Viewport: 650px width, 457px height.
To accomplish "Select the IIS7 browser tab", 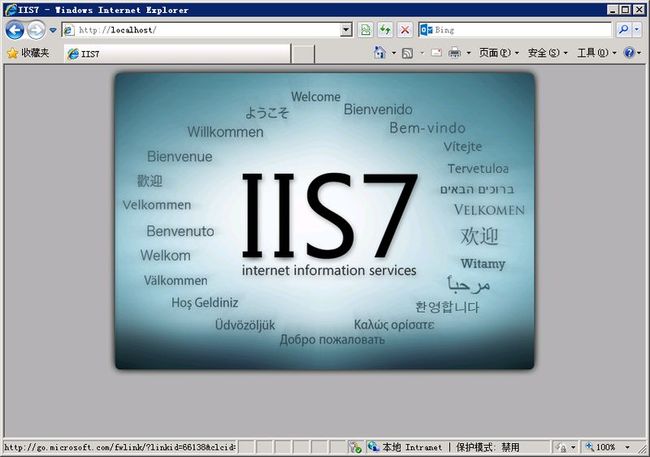I will pyautogui.click(x=177, y=53).
